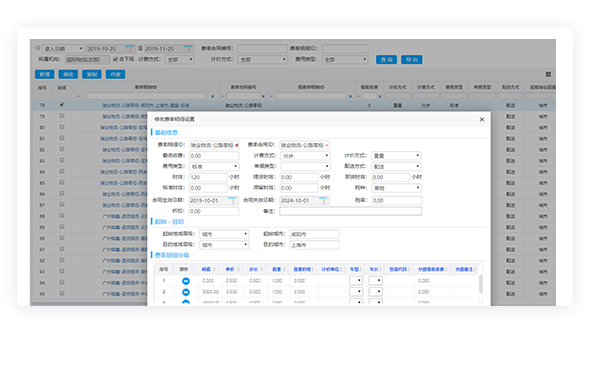
Task: Open dialog 费用类型 dropdown showing 标准
Action: coord(214,167)
